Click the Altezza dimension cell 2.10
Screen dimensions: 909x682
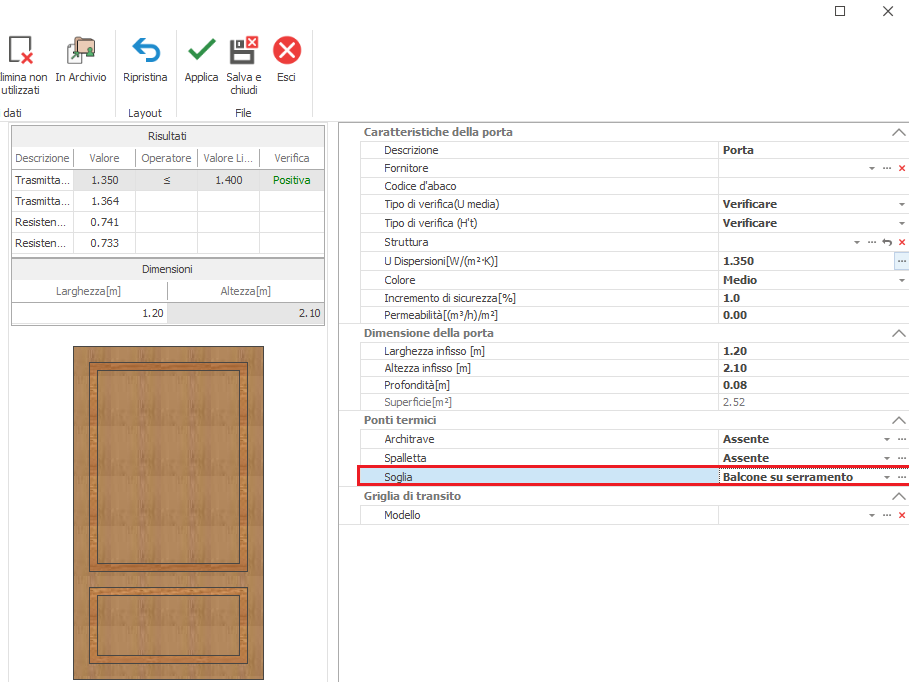click(x=246, y=313)
